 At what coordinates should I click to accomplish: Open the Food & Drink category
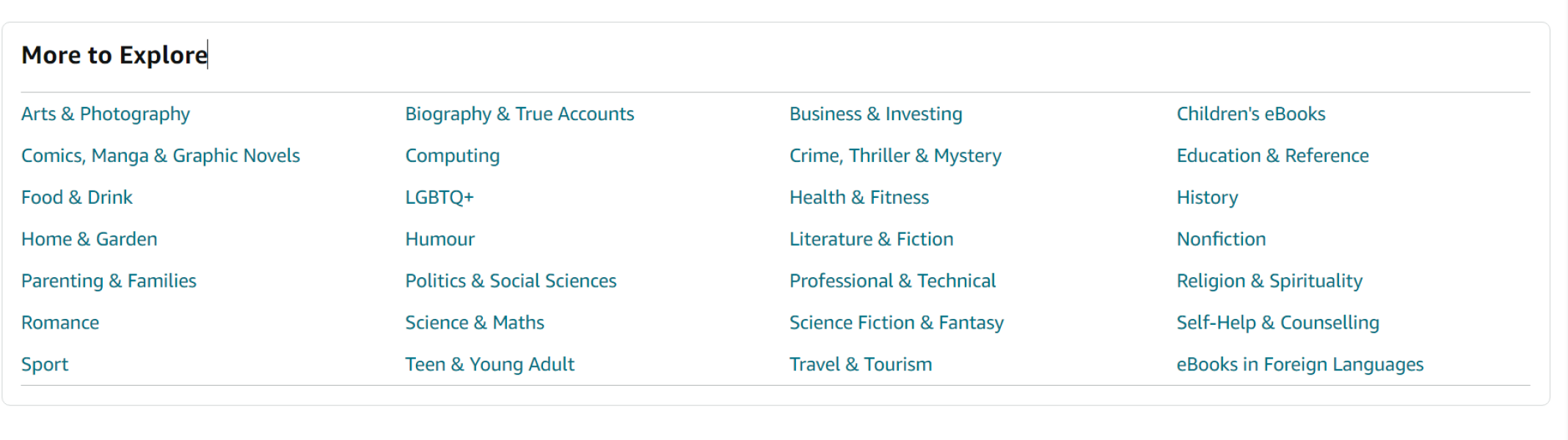[76, 197]
